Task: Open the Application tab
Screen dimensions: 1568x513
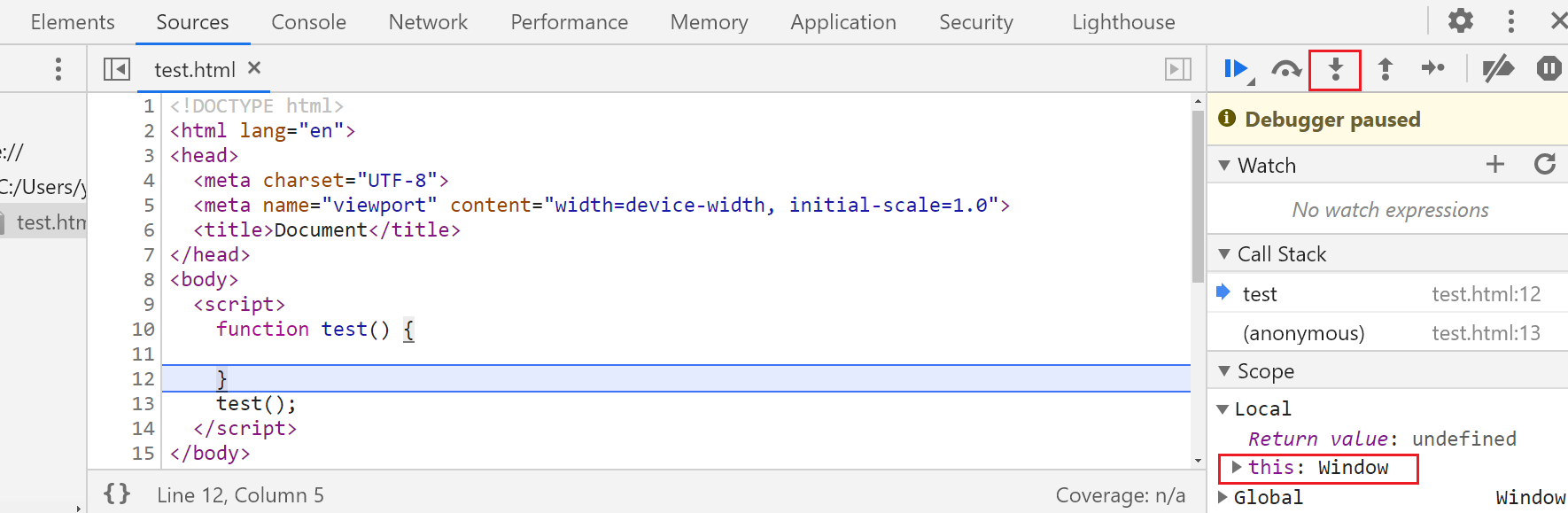Action: click(x=843, y=22)
